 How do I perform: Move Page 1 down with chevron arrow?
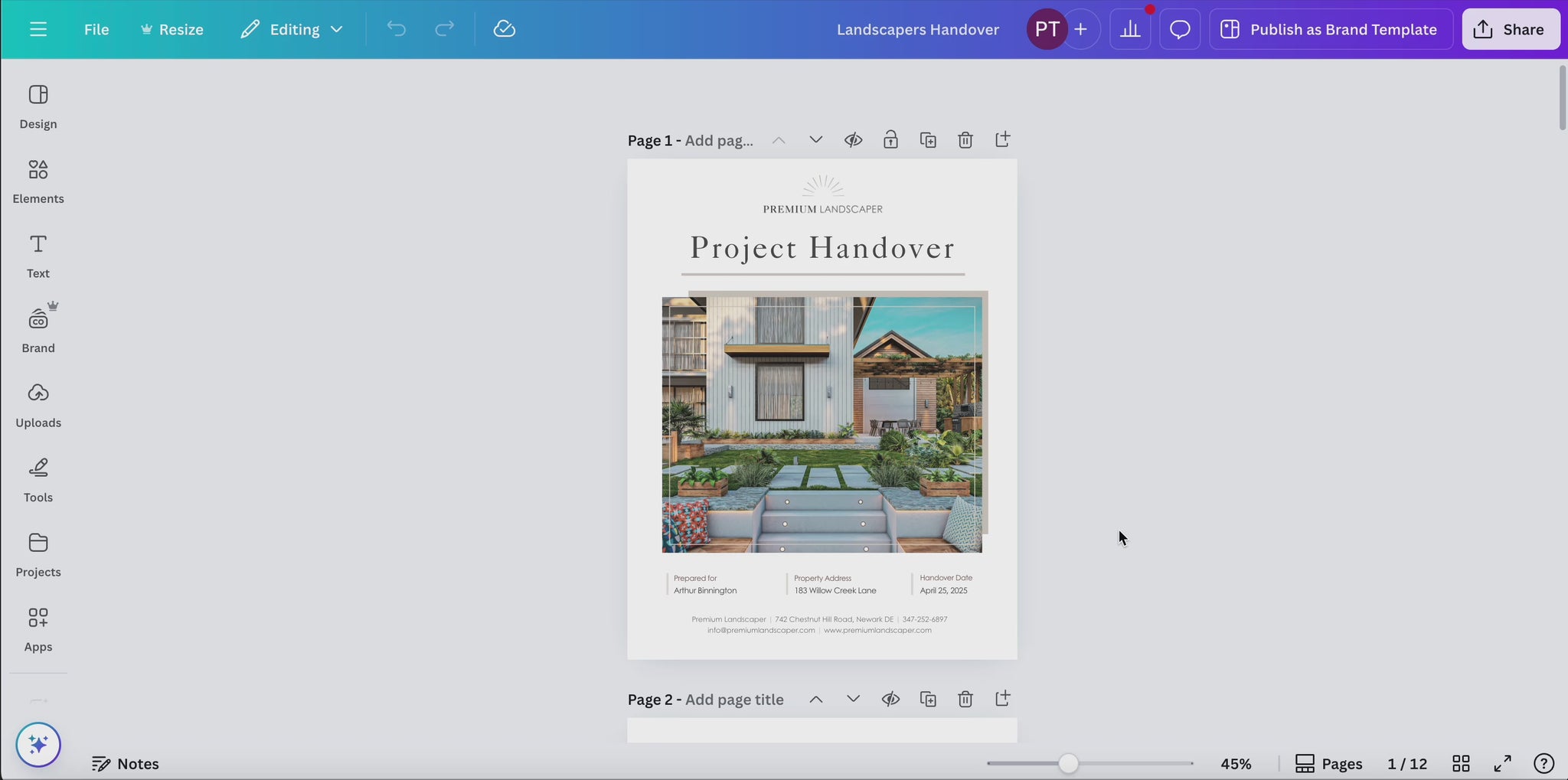pyautogui.click(x=815, y=140)
